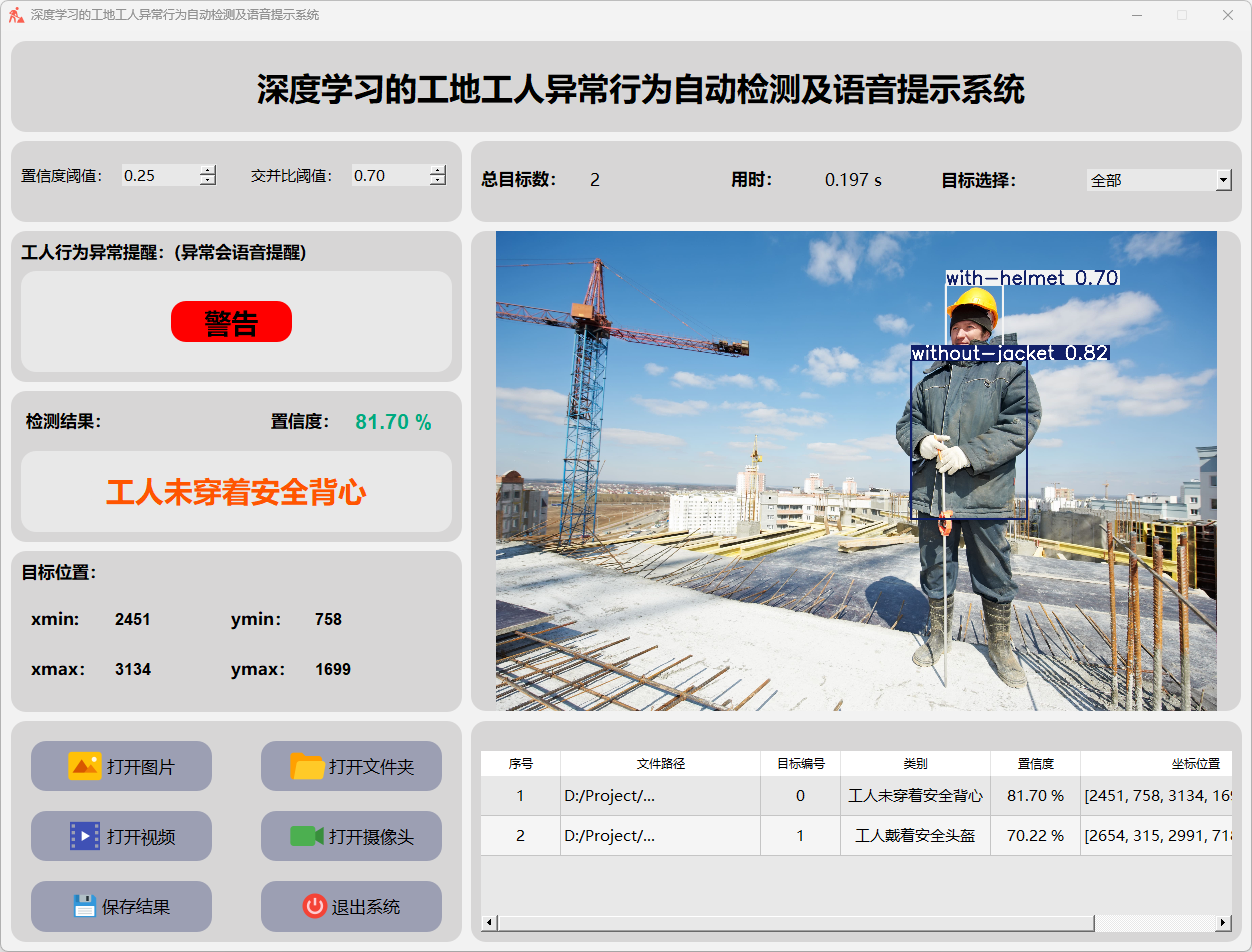Click the detected worker image preview
1252x952 pixels.
pyautogui.click(x=856, y=471)
